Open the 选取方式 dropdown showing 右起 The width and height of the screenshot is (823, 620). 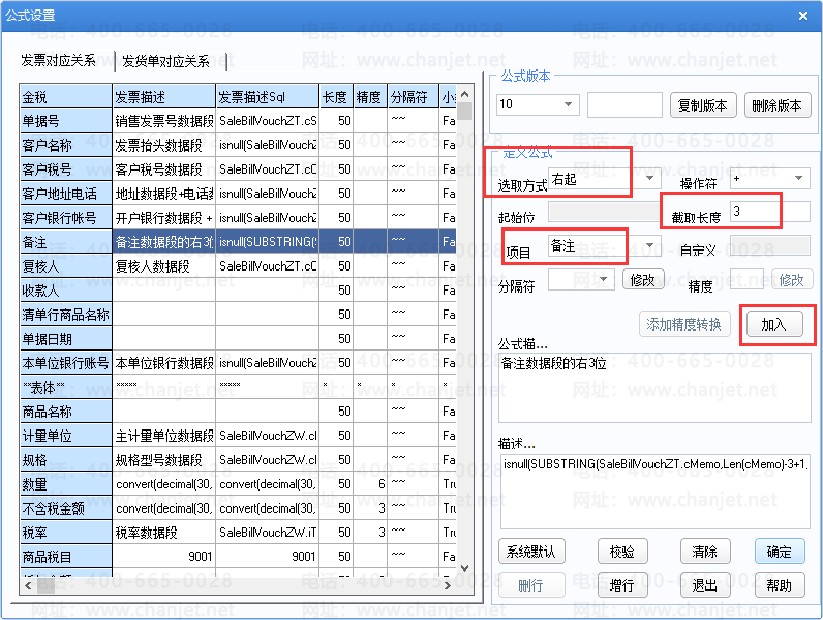[604, 179]
